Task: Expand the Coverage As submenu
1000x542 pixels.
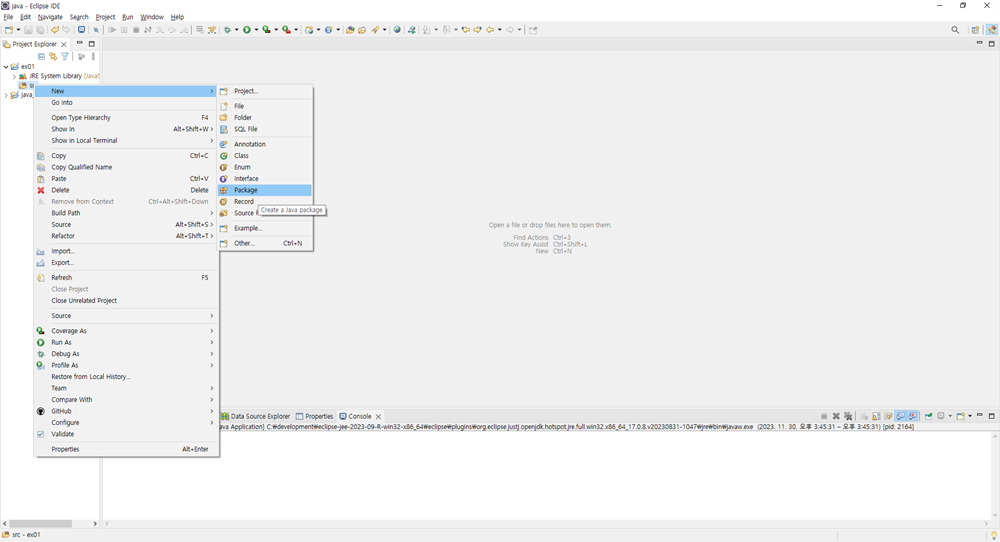Action: tap(126, 331)
